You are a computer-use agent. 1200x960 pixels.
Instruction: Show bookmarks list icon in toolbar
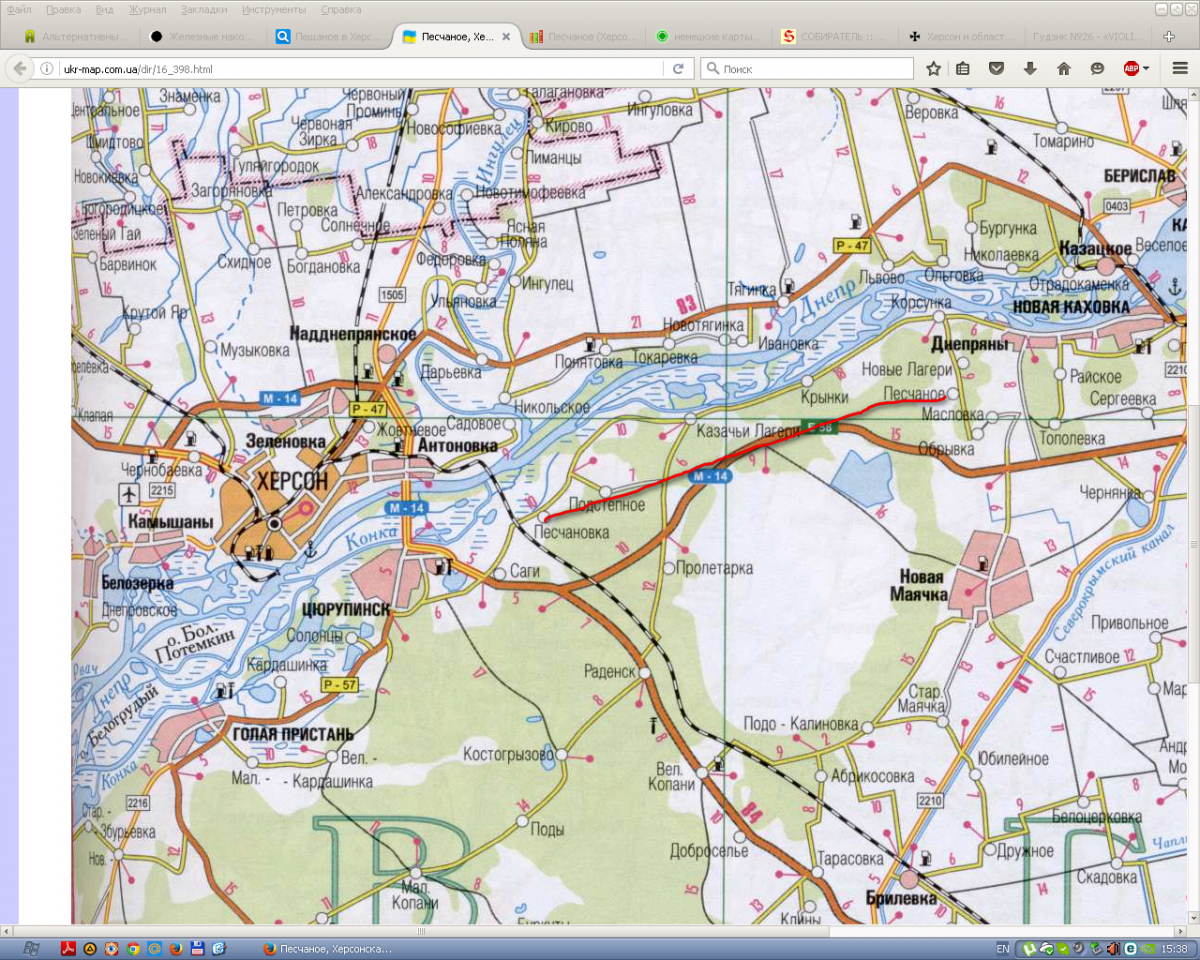[963, 69]
